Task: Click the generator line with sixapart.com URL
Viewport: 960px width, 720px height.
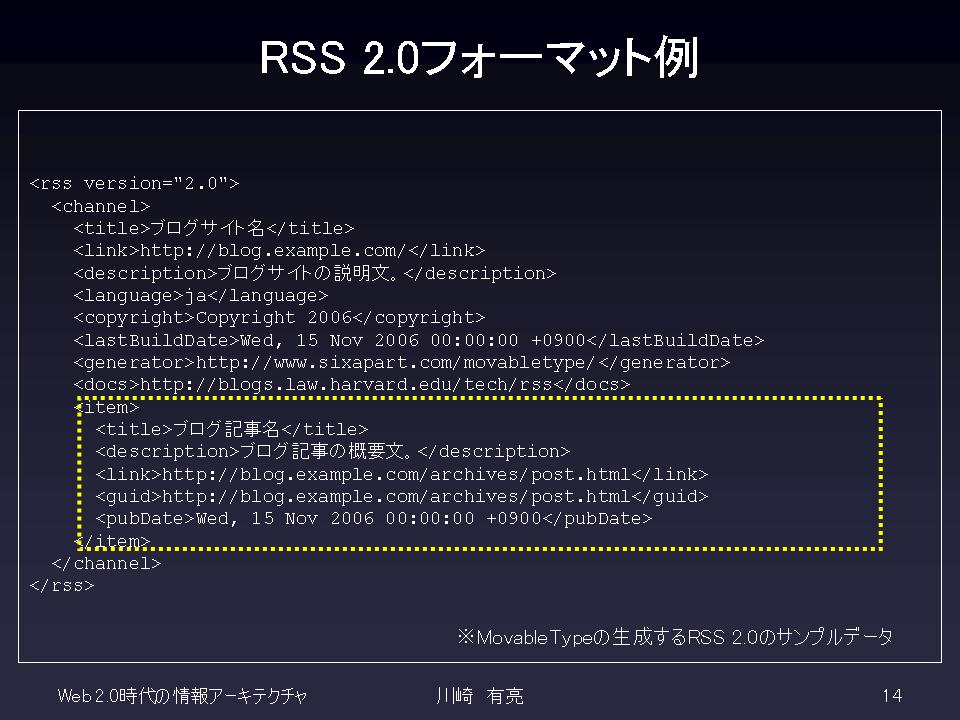Action: [402, 362]
